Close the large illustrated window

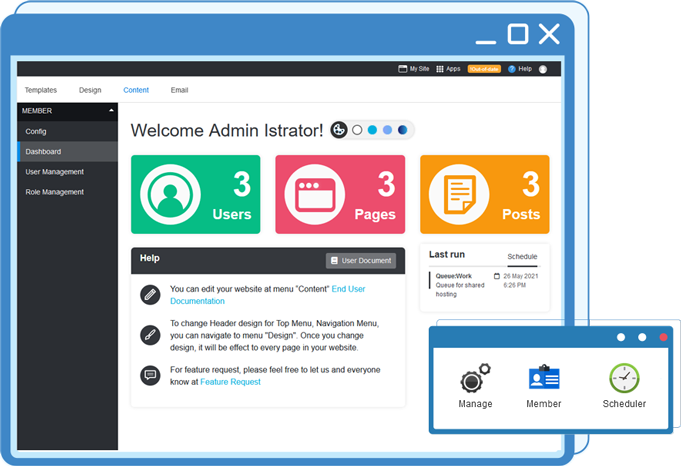549,34
